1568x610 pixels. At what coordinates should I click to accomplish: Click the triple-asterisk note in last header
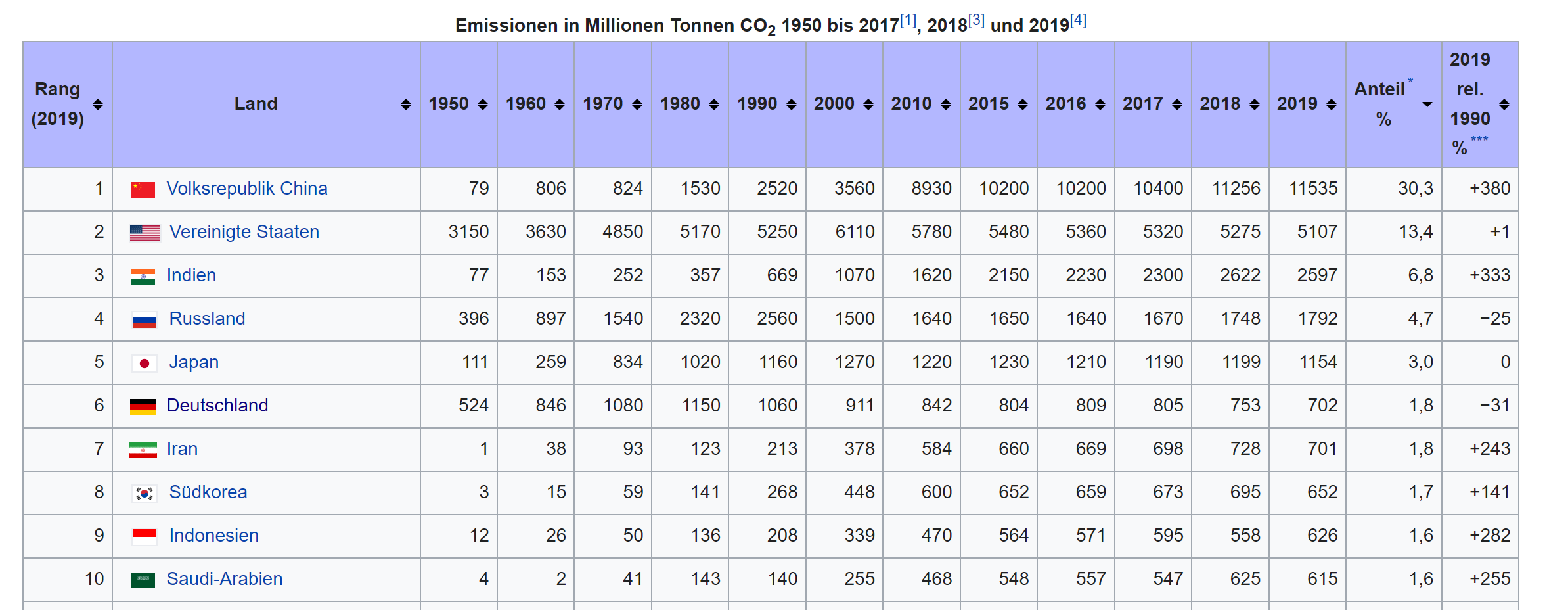tap(1479, 139)
